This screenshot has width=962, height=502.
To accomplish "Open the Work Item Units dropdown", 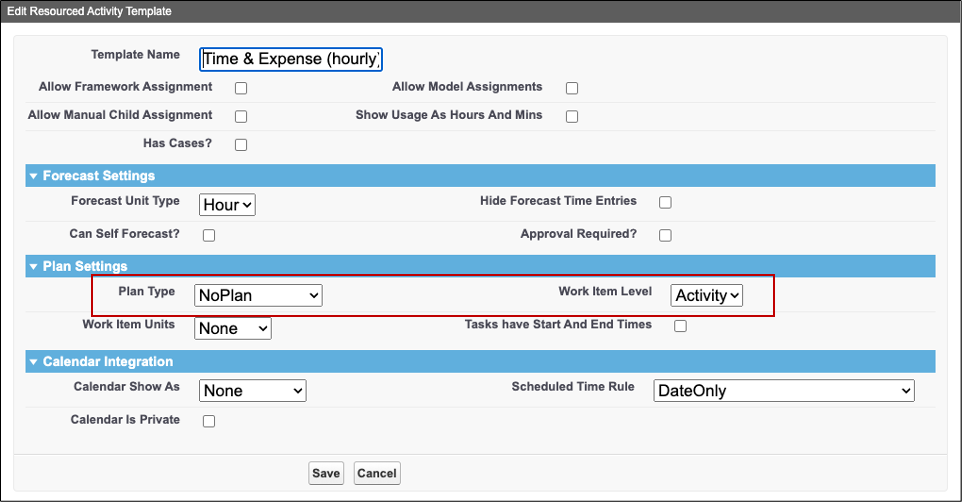I will point(233,328).
